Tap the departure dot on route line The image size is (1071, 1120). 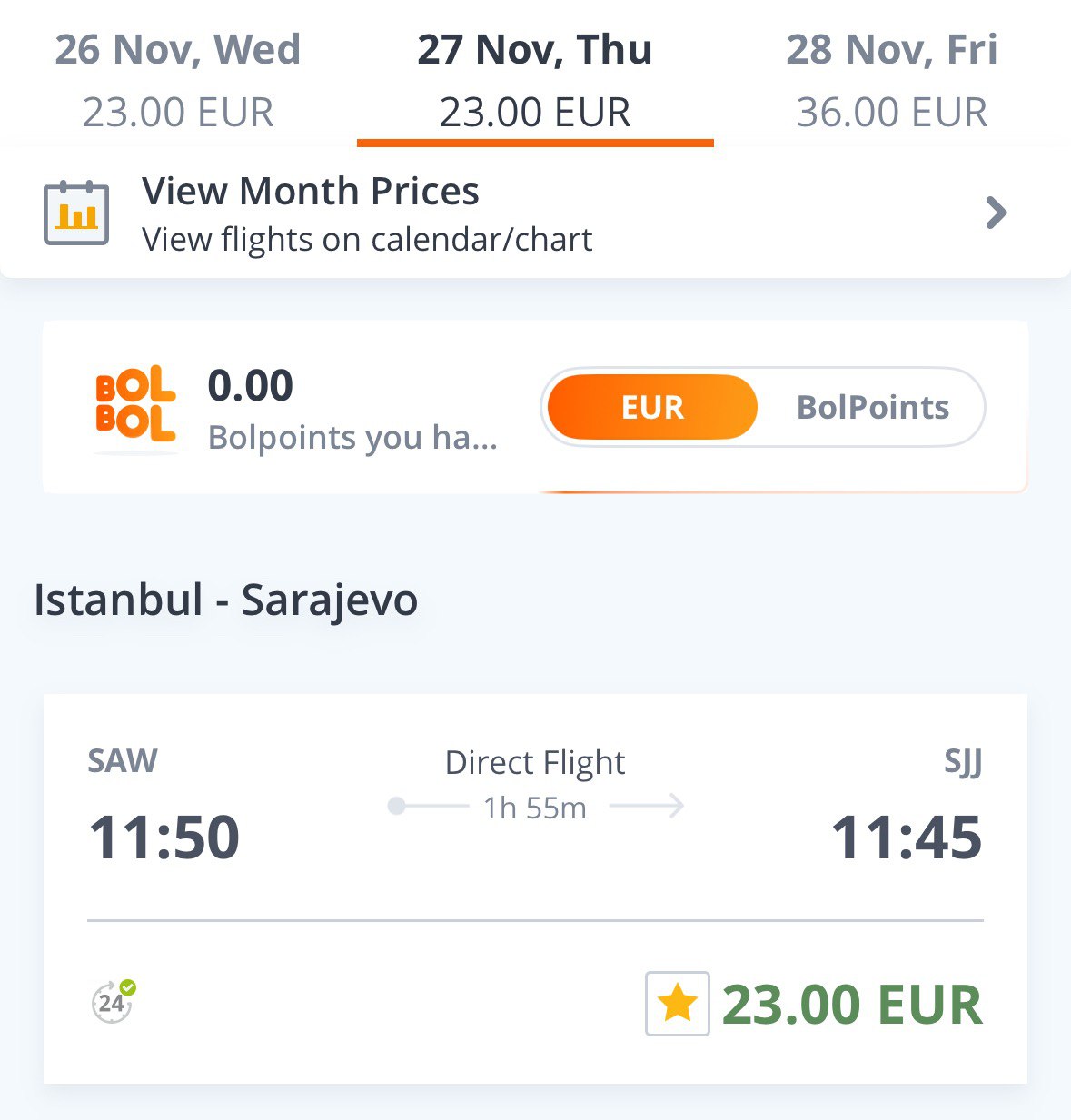click(x=396, y=806)
